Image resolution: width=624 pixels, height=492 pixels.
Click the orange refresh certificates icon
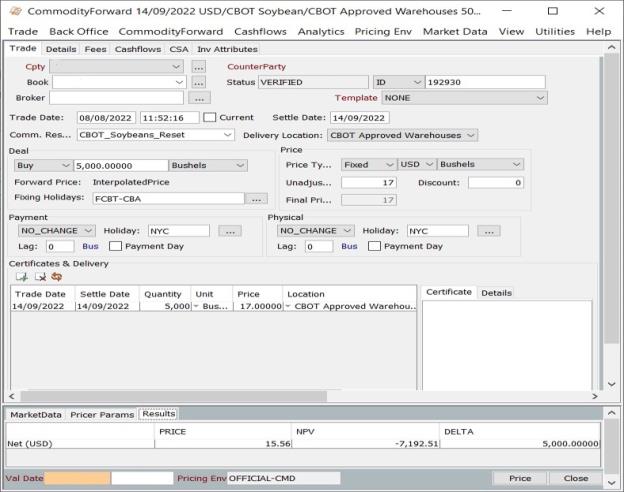(57, 277)
